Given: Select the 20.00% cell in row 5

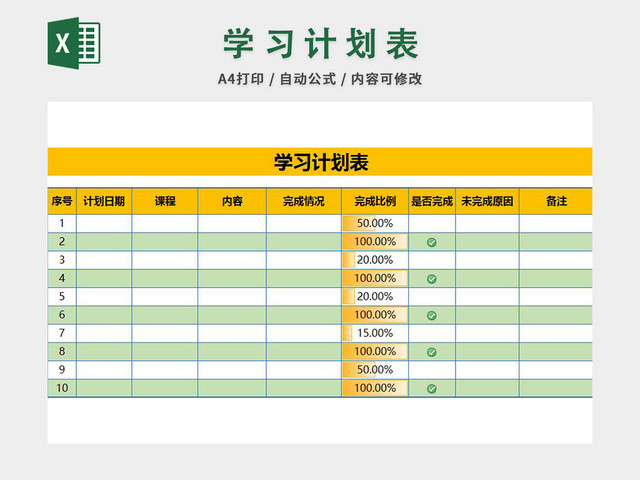Looking at the screenshot, I should coord(375,297).
